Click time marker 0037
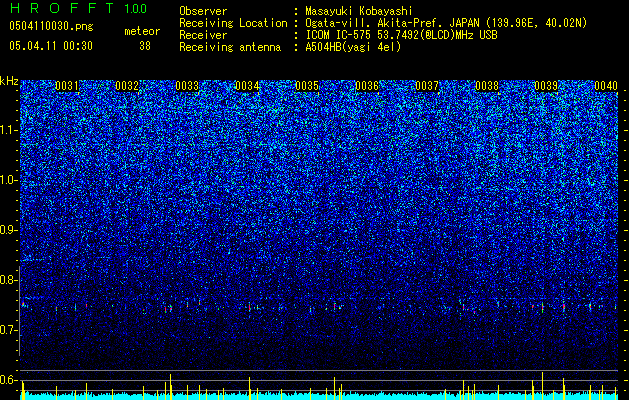The width and height of the screenshot is (629, 400). tap(427, 86)
